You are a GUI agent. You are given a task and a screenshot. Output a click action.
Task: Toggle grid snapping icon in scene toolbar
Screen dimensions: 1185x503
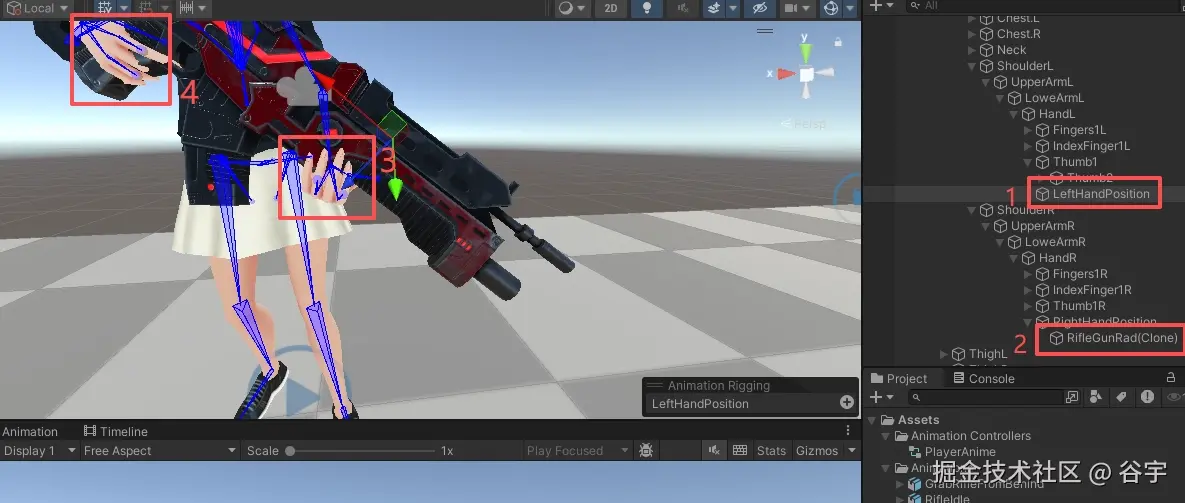coord(106,8)
